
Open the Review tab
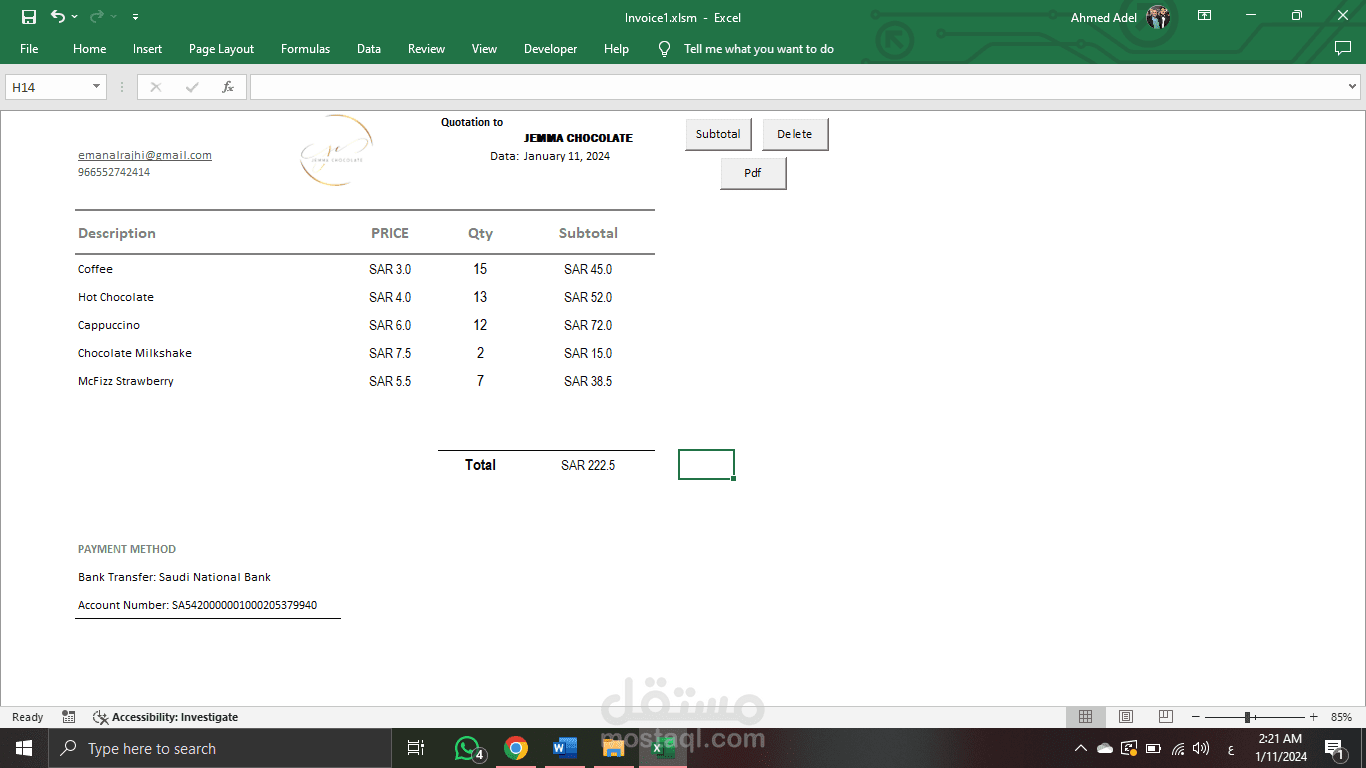tap(426, 49)
